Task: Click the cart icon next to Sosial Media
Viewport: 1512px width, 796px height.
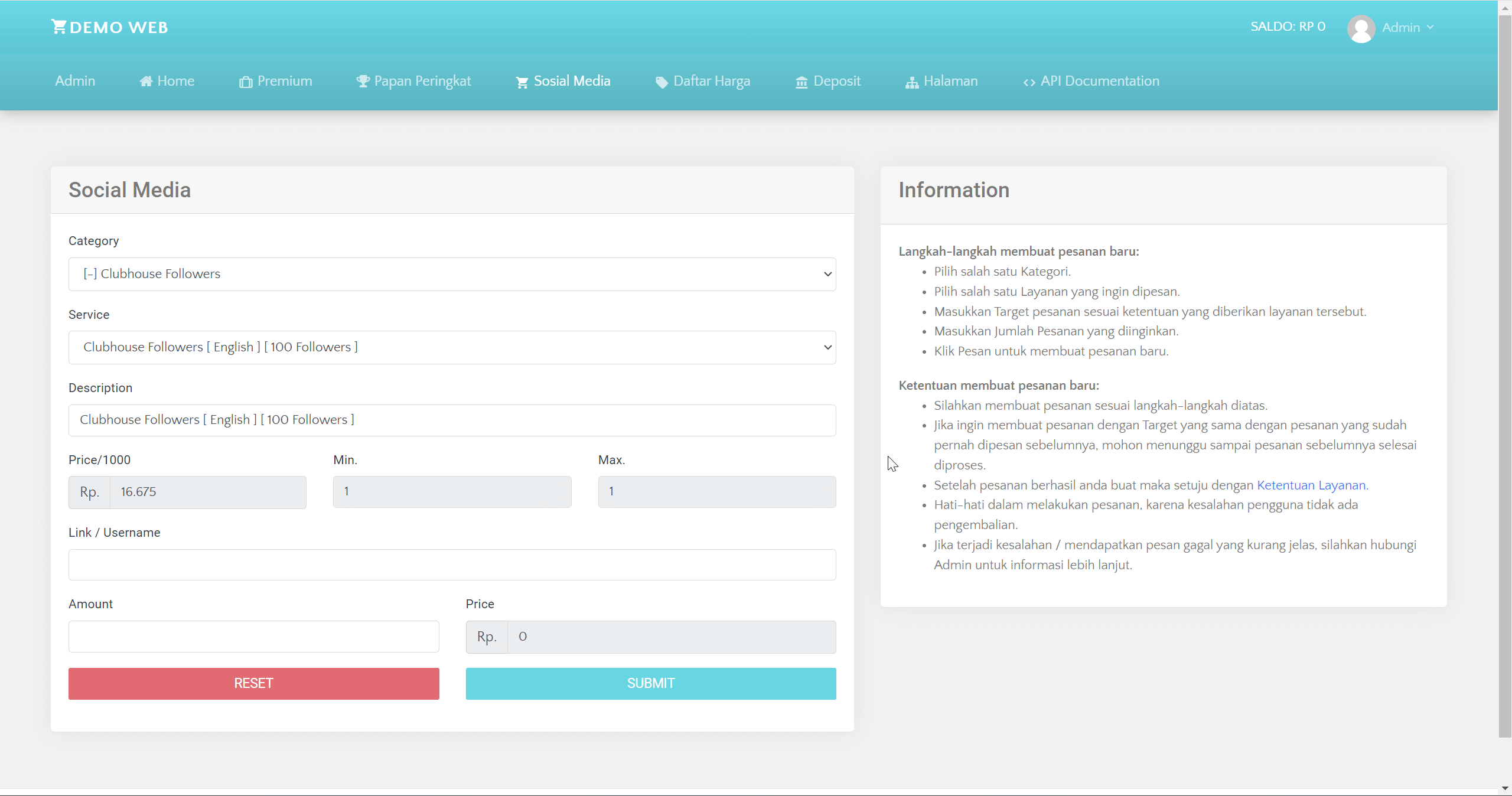Action: 520,82
